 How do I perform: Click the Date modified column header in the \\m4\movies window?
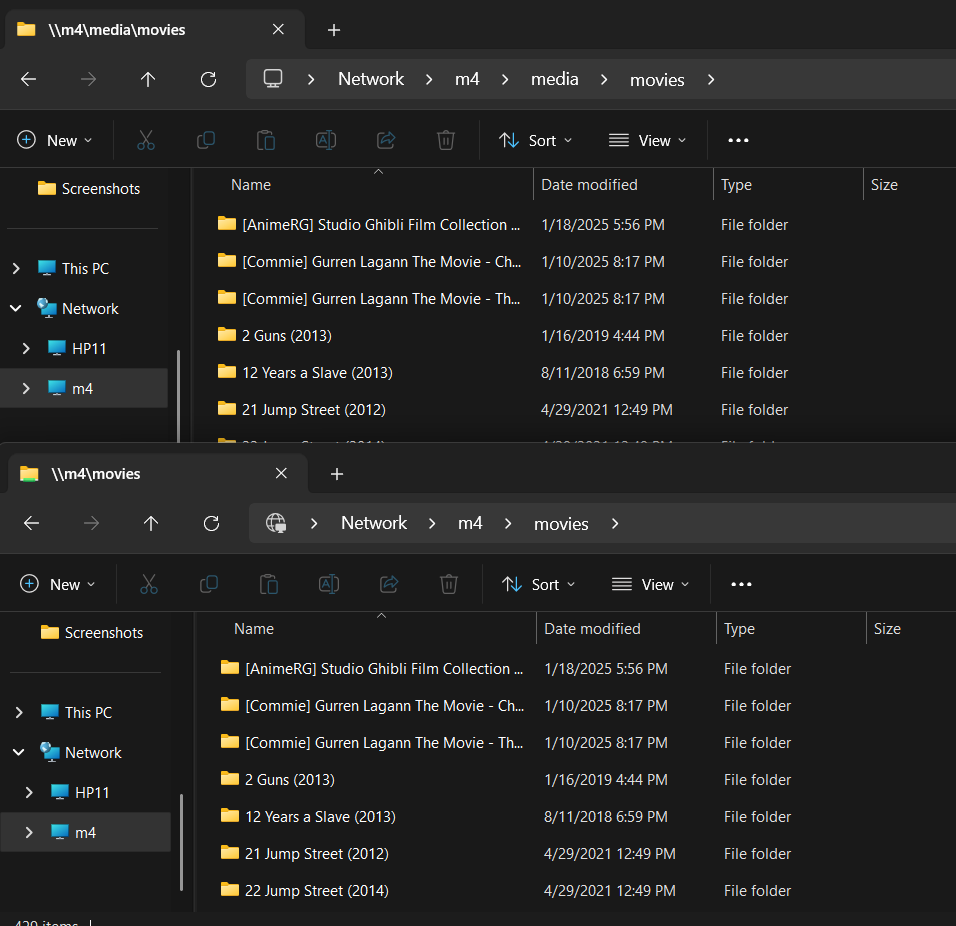click(x=592, y=629)
